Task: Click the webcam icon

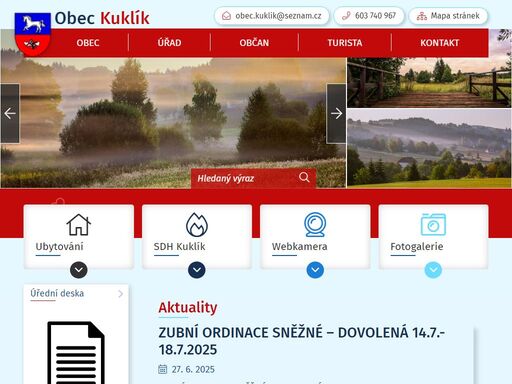Action: click(315, 225)
